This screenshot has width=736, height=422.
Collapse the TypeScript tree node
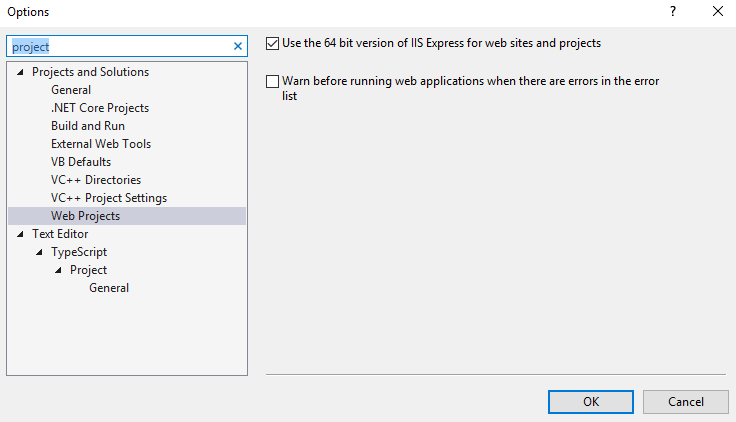40,252
